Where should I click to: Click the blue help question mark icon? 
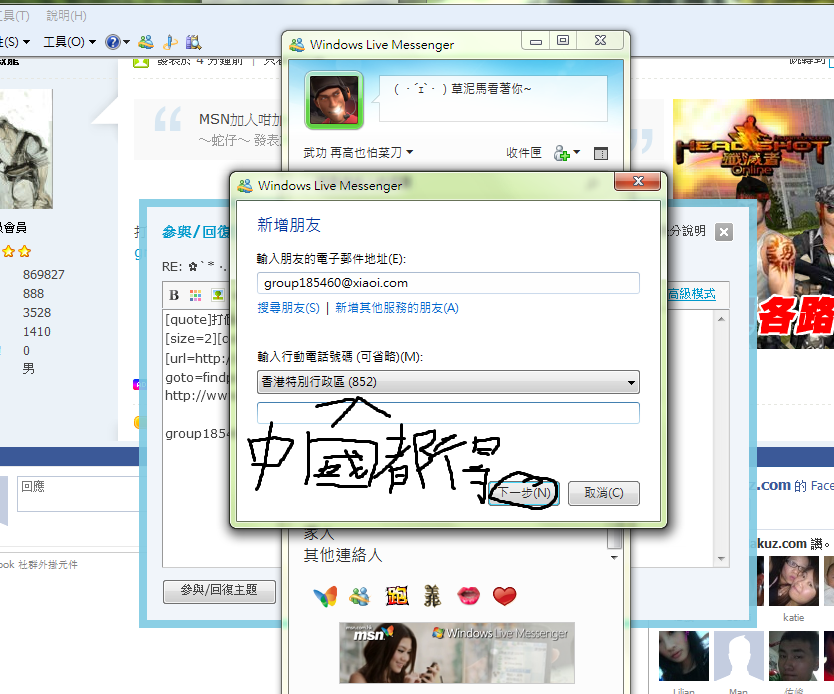coord(113,42)
